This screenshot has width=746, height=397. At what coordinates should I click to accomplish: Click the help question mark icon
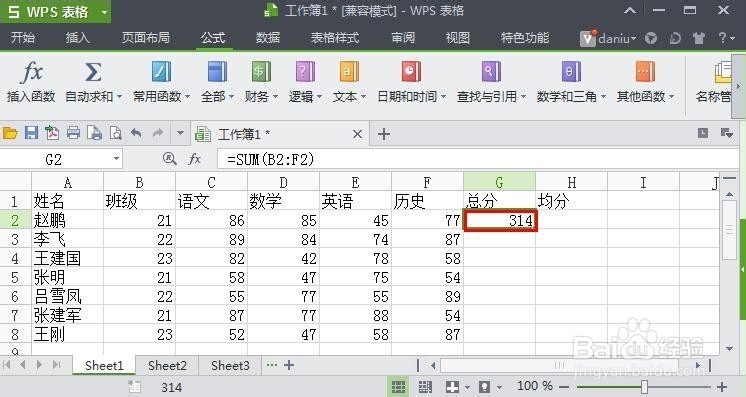pos(722,38)
